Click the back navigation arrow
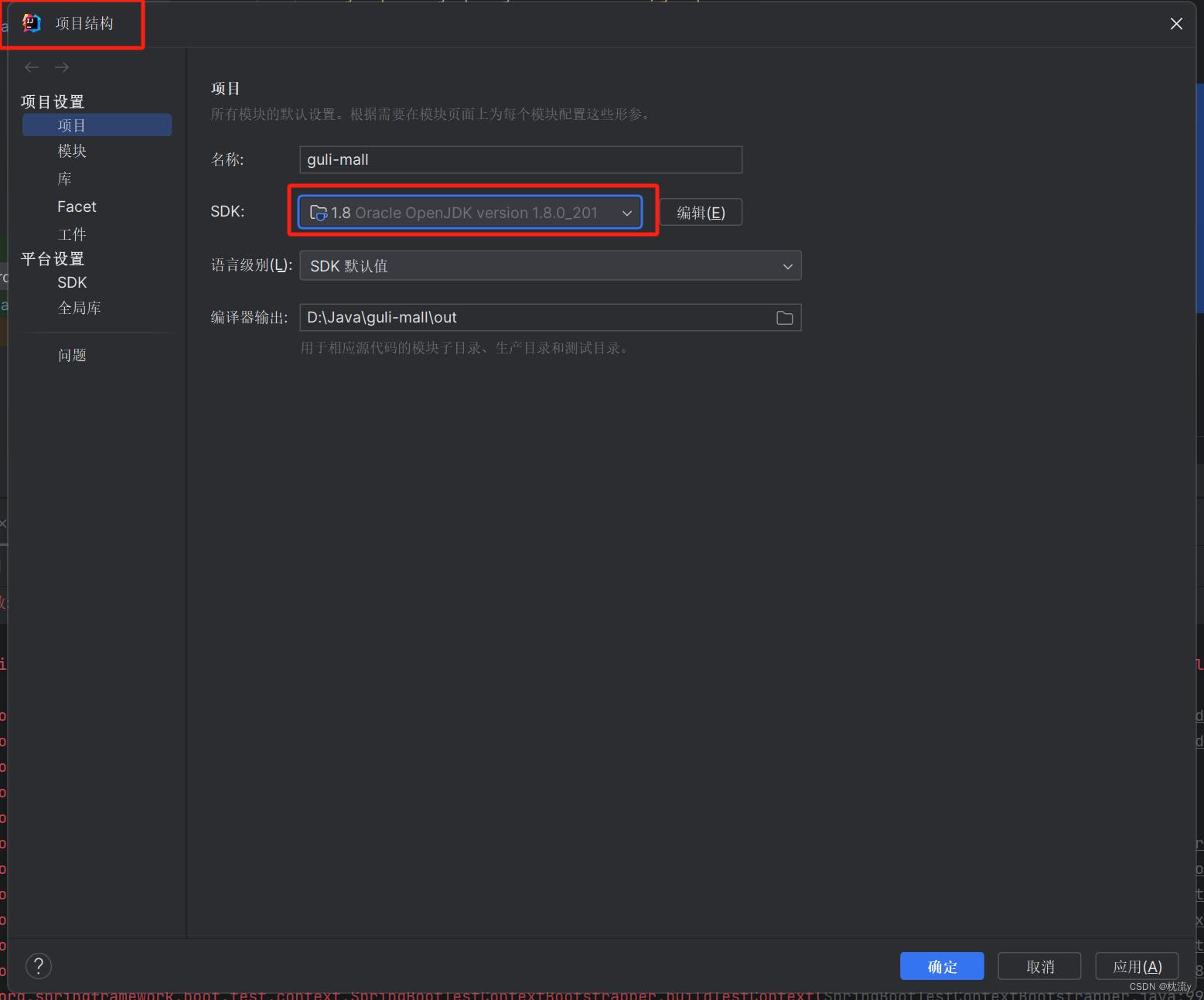This screenshot has height=1000, width=1204. (32, 67)
